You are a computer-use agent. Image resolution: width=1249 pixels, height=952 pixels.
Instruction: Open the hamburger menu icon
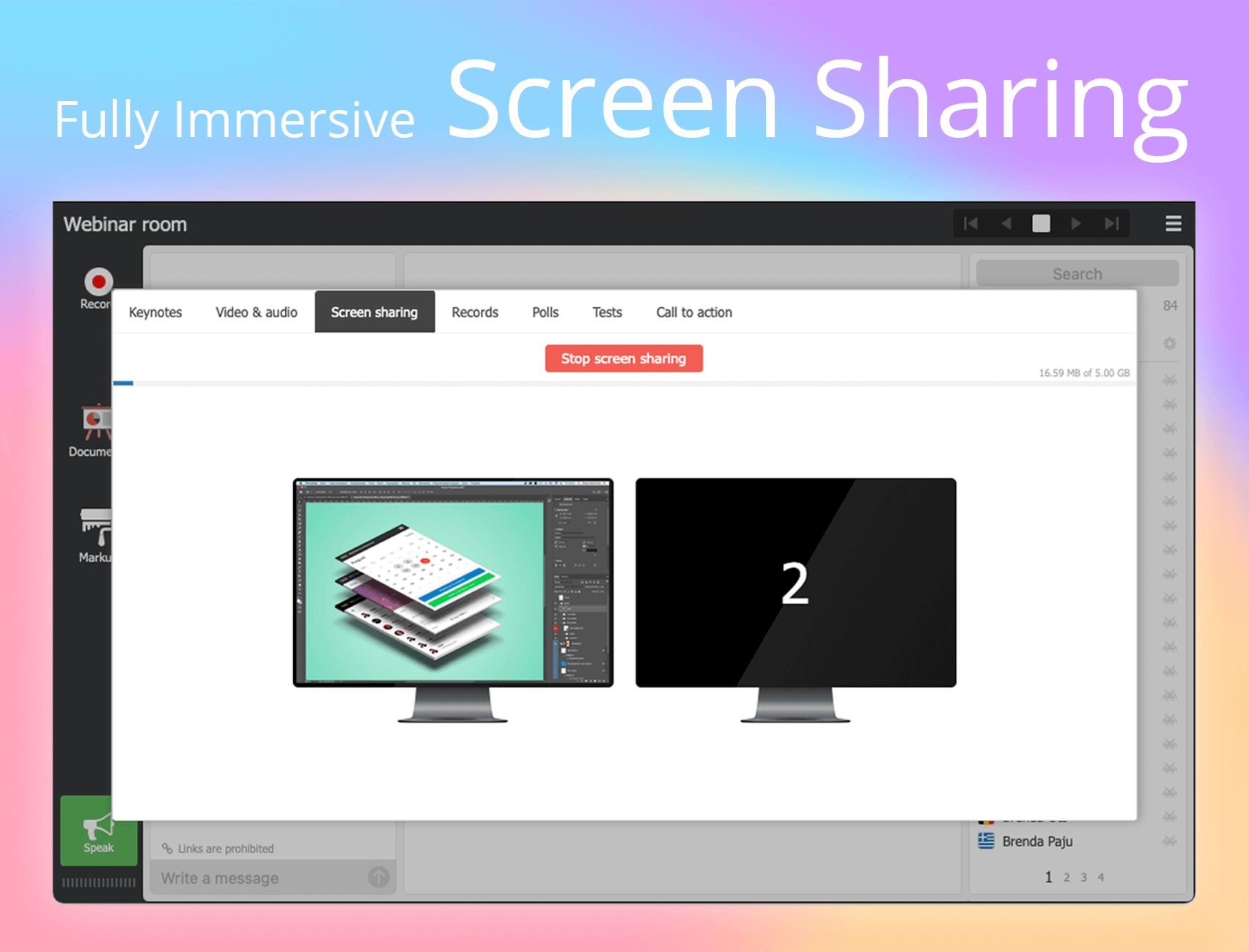1174,224
